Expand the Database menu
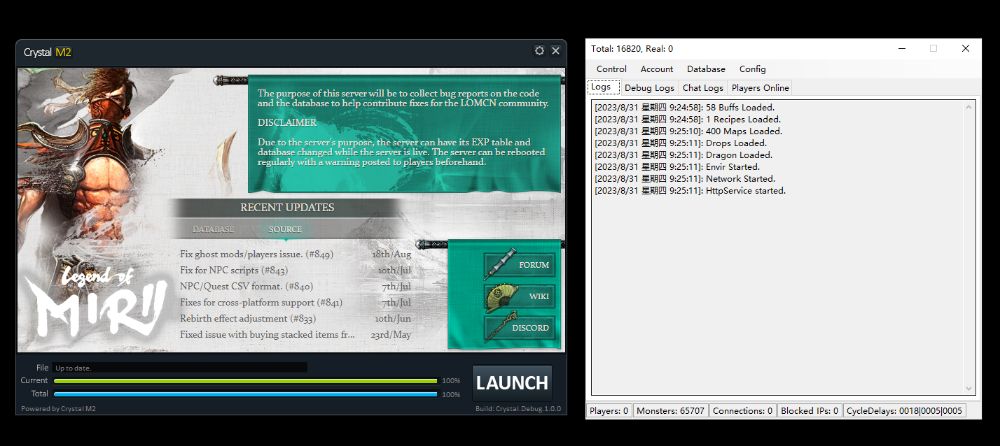This screenshot has height=446, width=1000. (x=706, y=69)
